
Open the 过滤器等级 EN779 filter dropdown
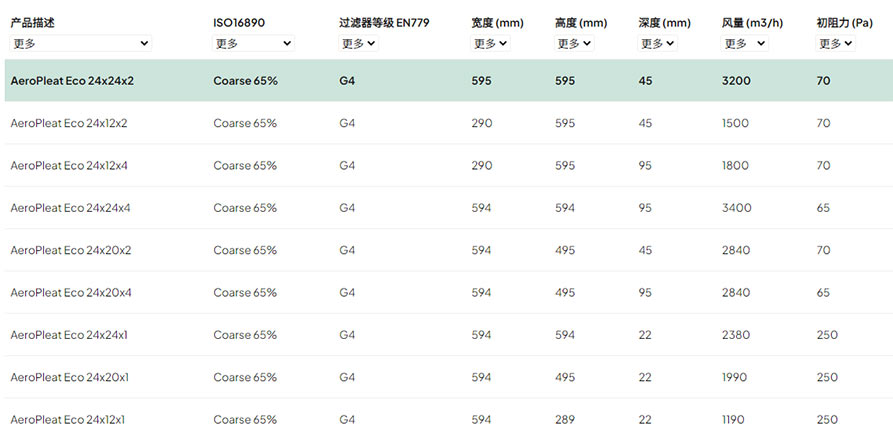[359, 43]
